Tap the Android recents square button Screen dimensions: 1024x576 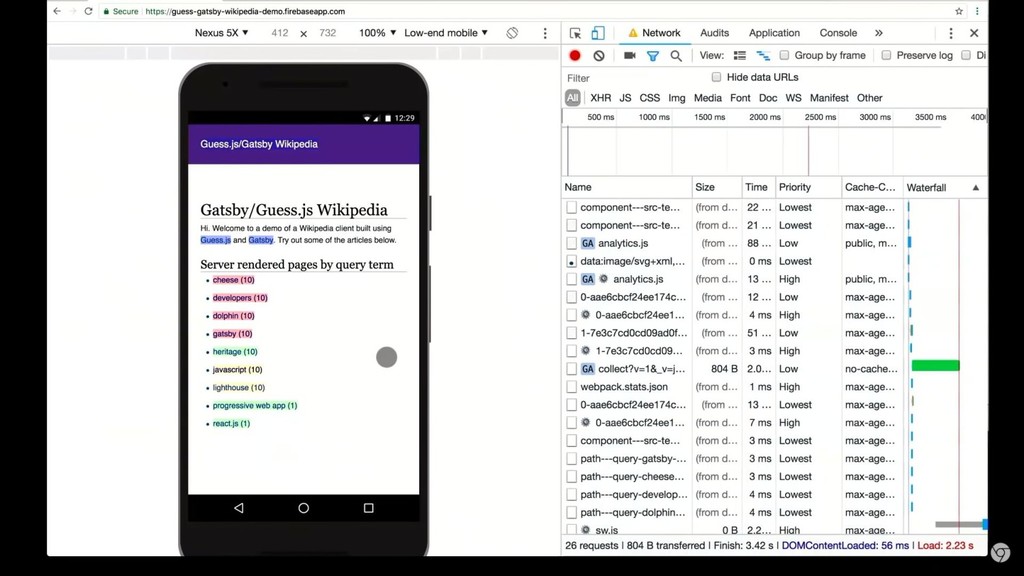click(x=368, y=507)
